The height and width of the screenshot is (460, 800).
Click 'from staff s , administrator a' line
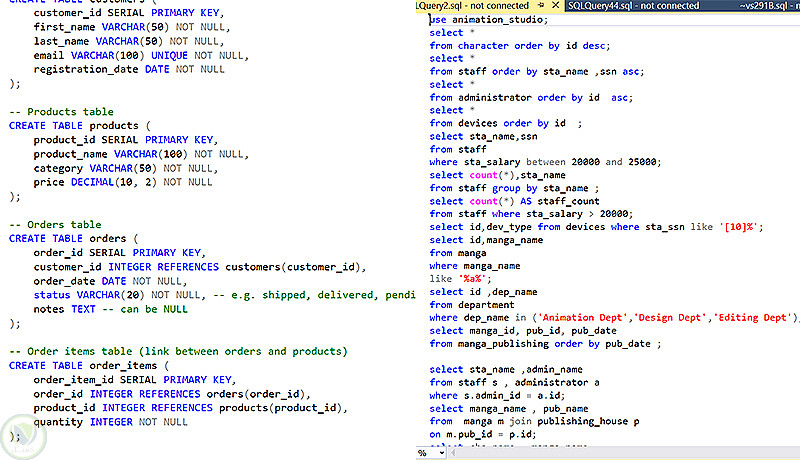coord(514,382)
